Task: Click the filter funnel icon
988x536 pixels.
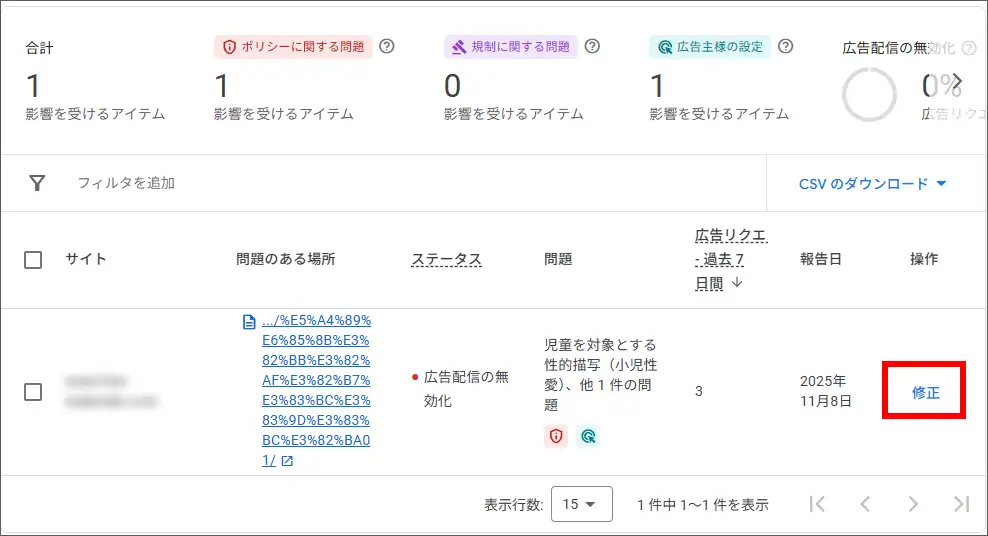Action: click(x=37, y=183)
